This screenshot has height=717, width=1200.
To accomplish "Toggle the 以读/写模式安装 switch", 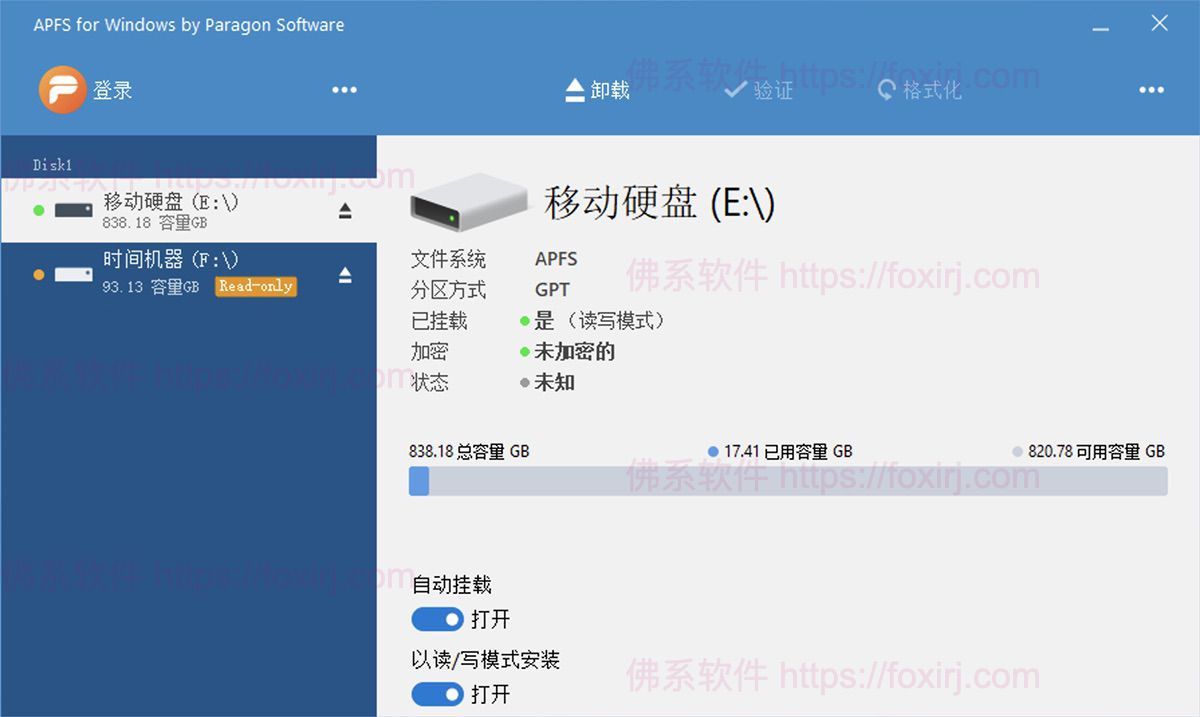I will 437,694.
